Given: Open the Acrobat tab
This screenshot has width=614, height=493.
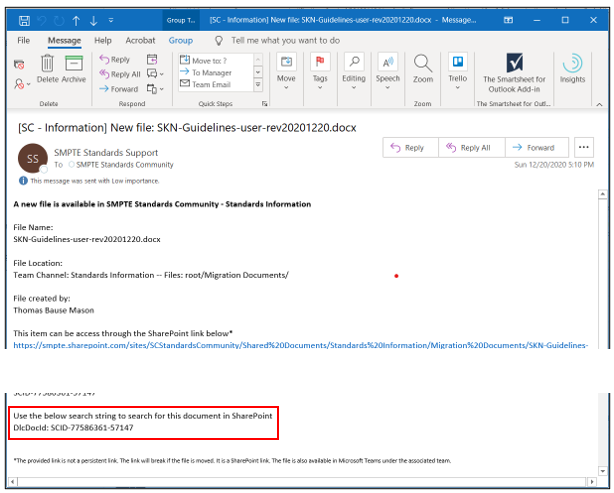Looking at the screenshot, I should click(x=138, y=41).
